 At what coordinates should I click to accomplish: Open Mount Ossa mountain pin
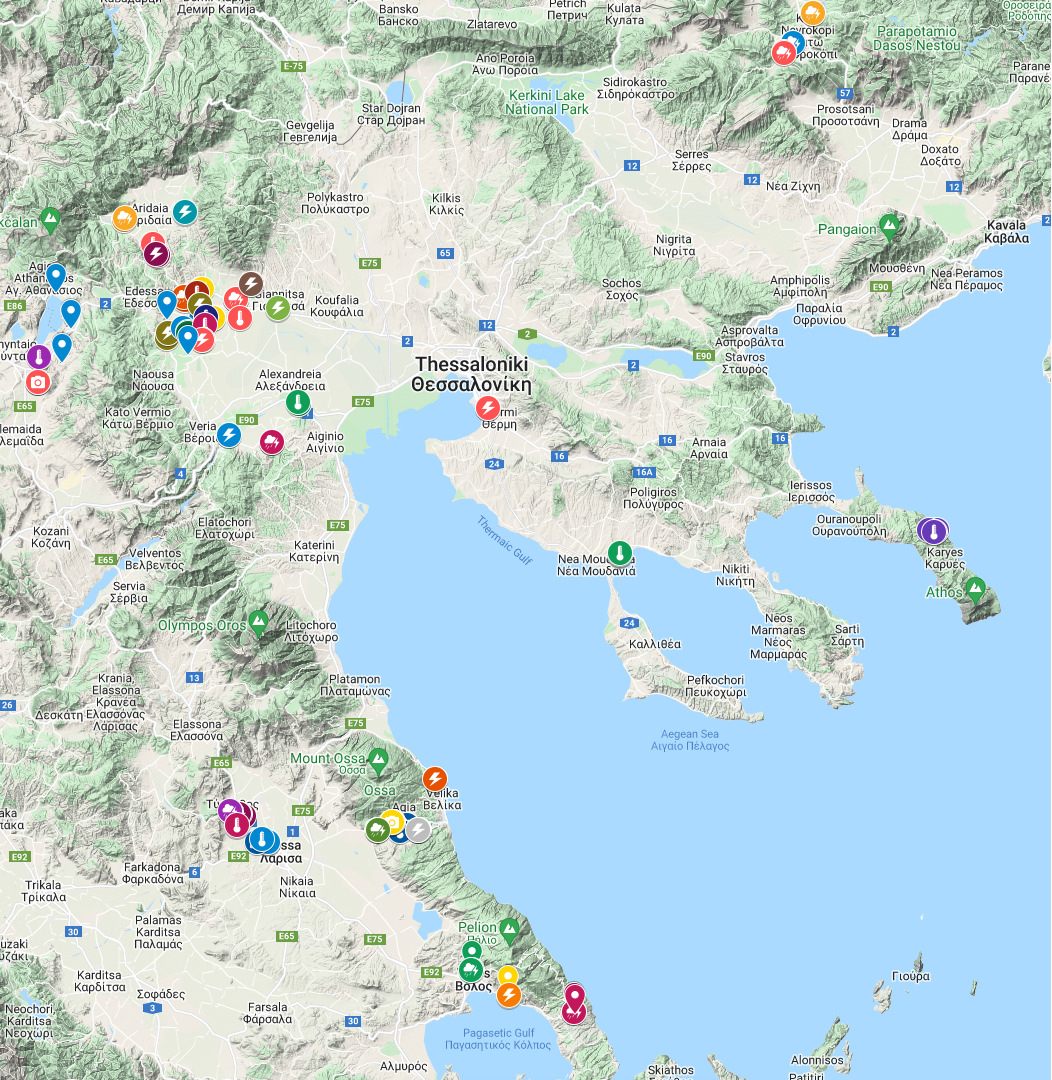(378, 761)
